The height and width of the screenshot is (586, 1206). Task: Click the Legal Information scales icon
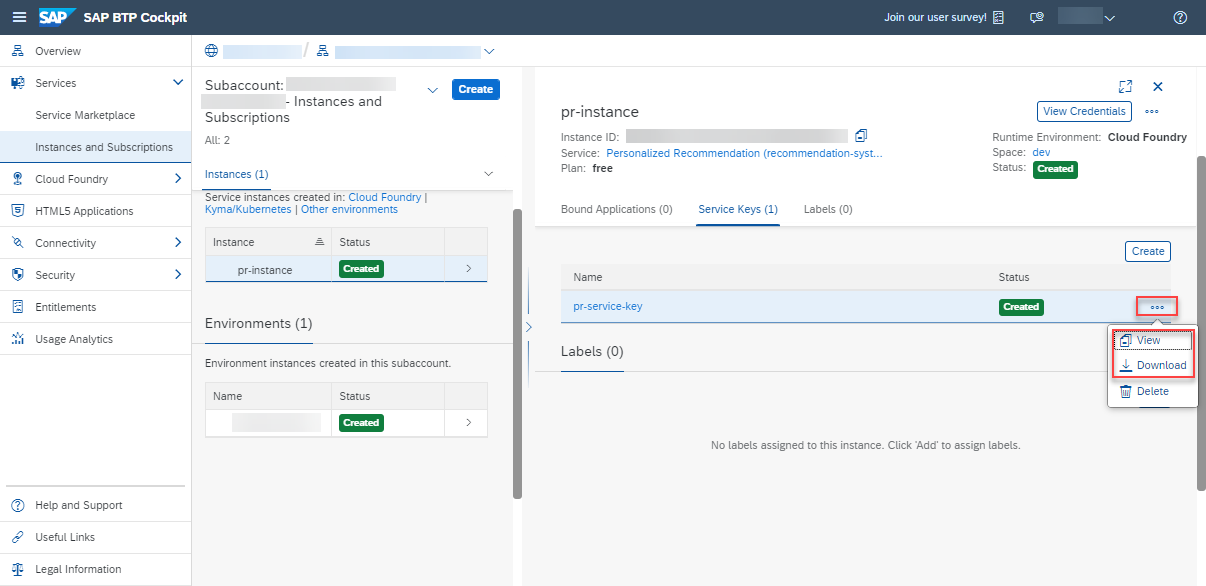(x=17, y=569)
